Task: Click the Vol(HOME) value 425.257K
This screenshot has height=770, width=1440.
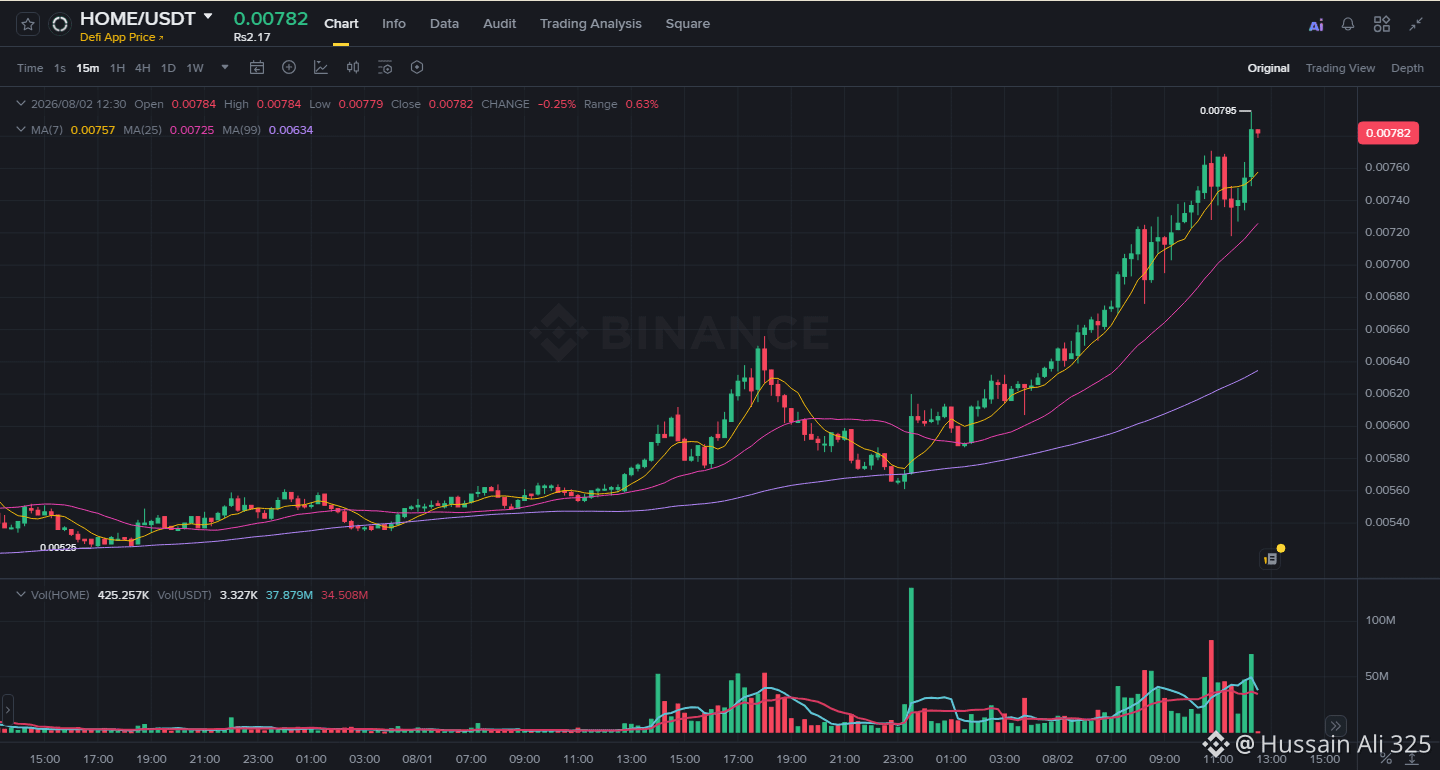Action: [123, 595]
